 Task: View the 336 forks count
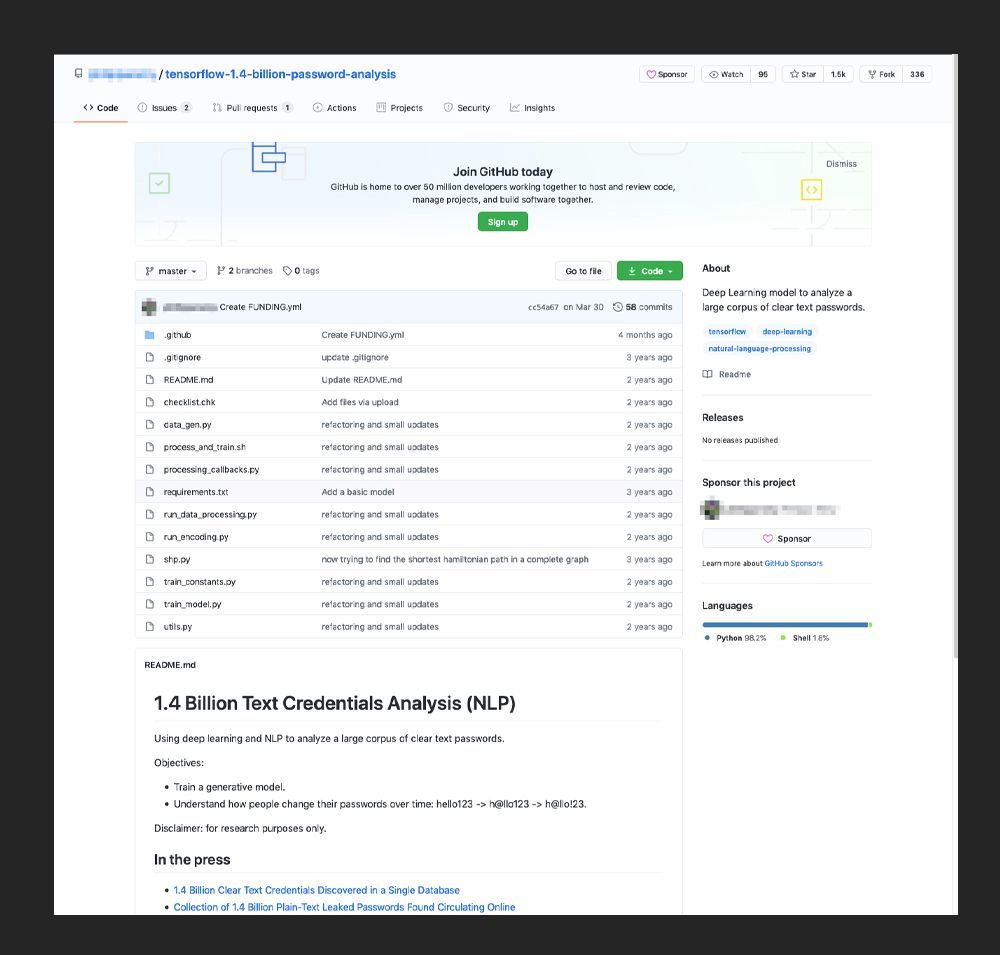pos(917,74)
